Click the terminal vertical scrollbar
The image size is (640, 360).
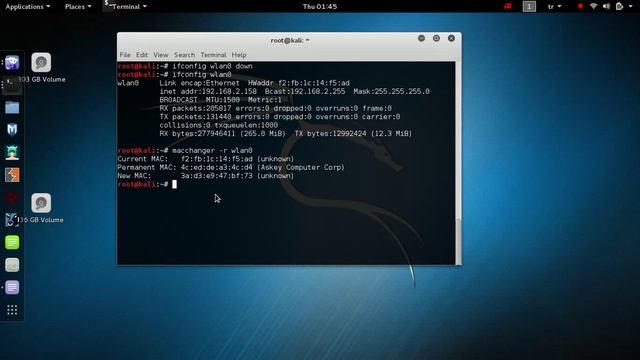(x=458, y=241)
